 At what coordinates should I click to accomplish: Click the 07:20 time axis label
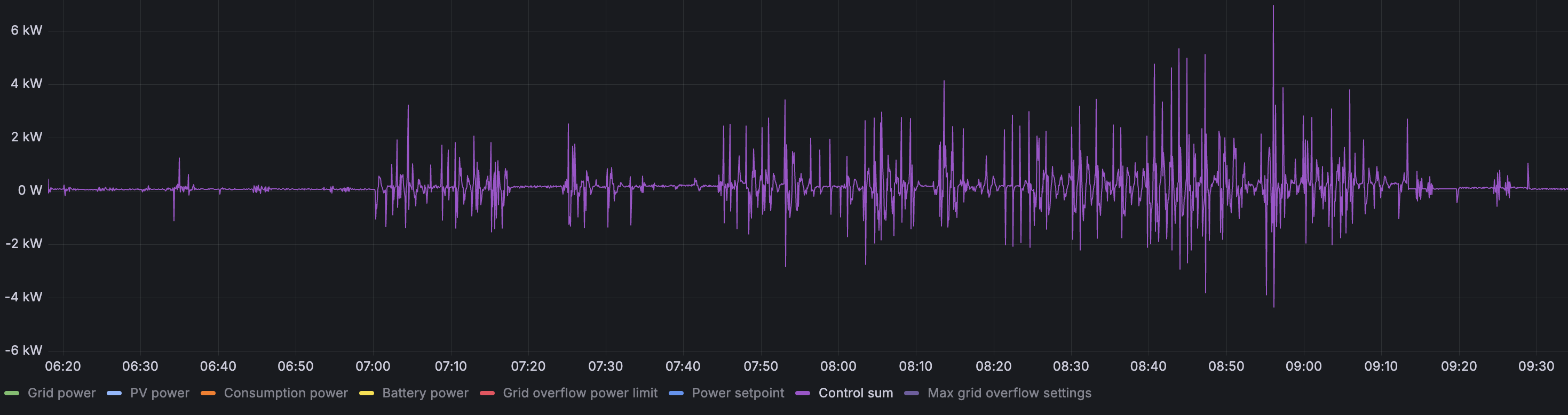click(528, 366)
